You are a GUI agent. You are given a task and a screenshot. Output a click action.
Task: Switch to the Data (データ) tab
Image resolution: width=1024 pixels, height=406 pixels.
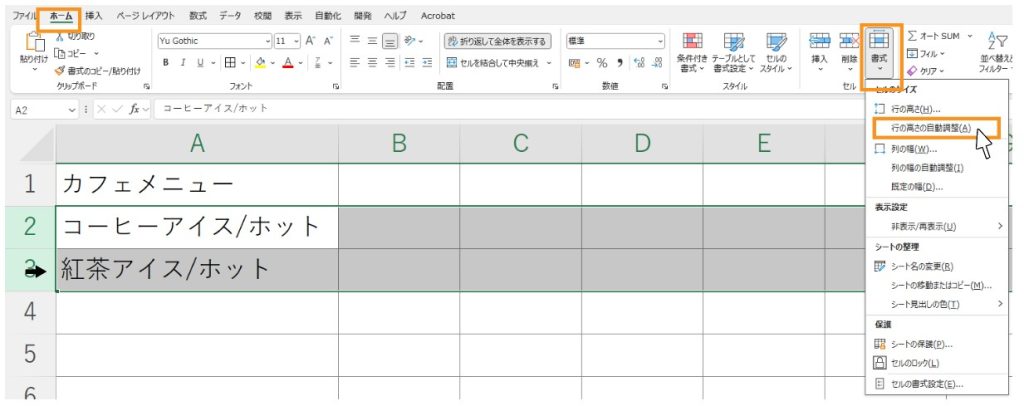pos(230,16)
